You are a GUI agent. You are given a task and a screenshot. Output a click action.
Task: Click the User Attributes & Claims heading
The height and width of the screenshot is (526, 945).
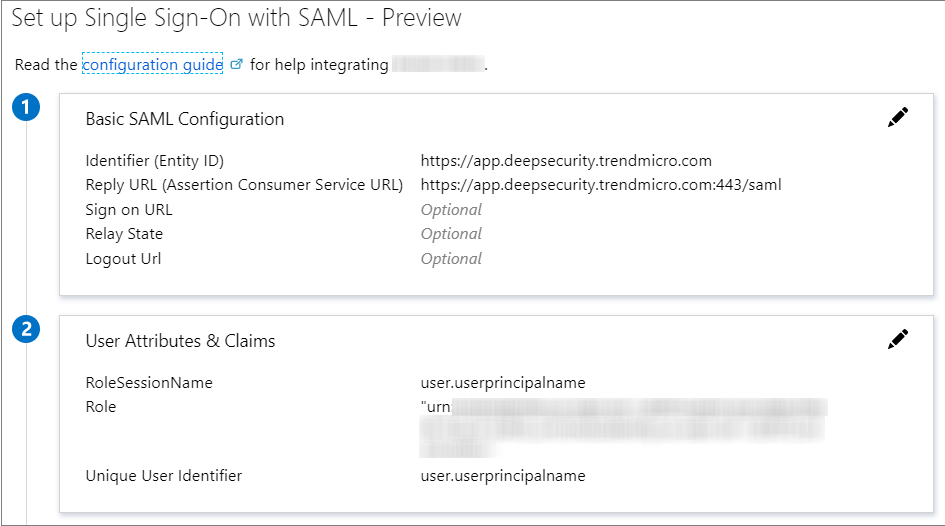click(x=180, y=341)
